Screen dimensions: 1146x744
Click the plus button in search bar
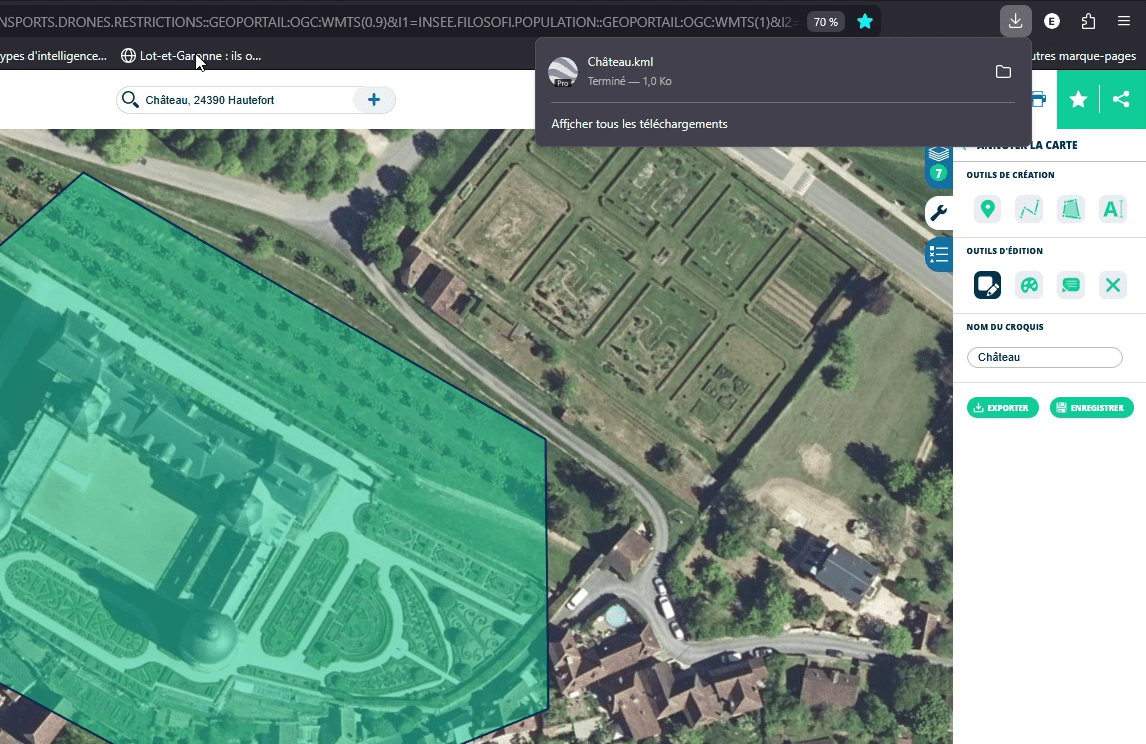point(373,99)
